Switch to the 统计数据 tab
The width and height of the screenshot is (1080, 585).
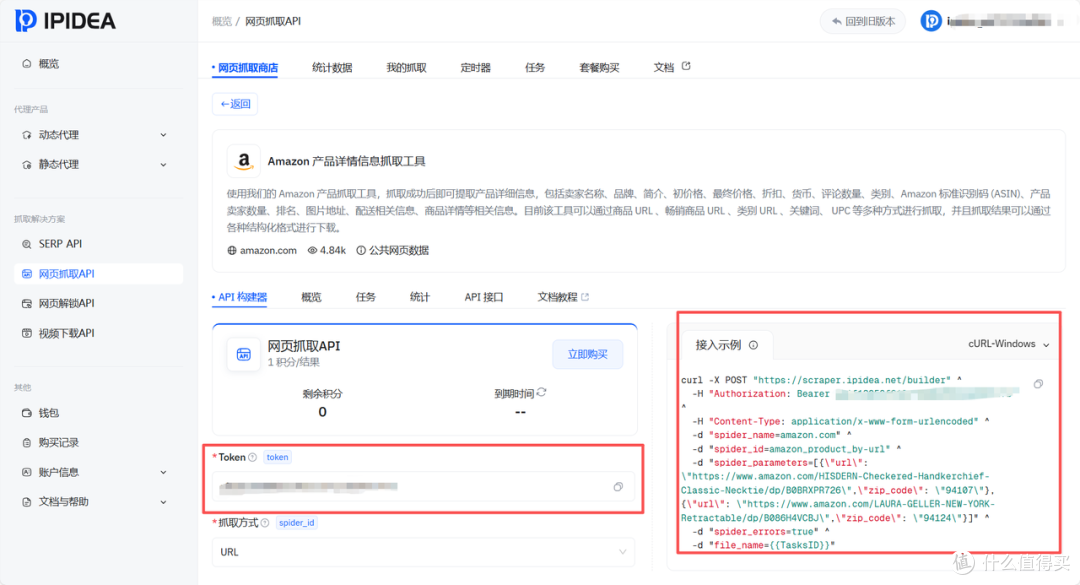click(332, 68)
